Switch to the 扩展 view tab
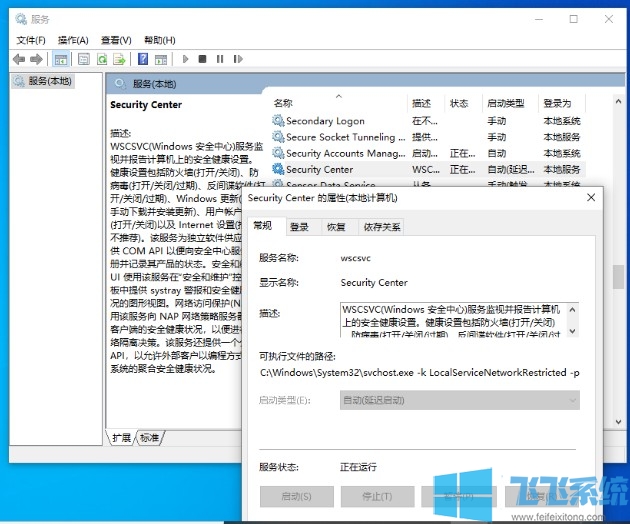The height and width of the screenshot is (524, 630). tap(122, 438)
